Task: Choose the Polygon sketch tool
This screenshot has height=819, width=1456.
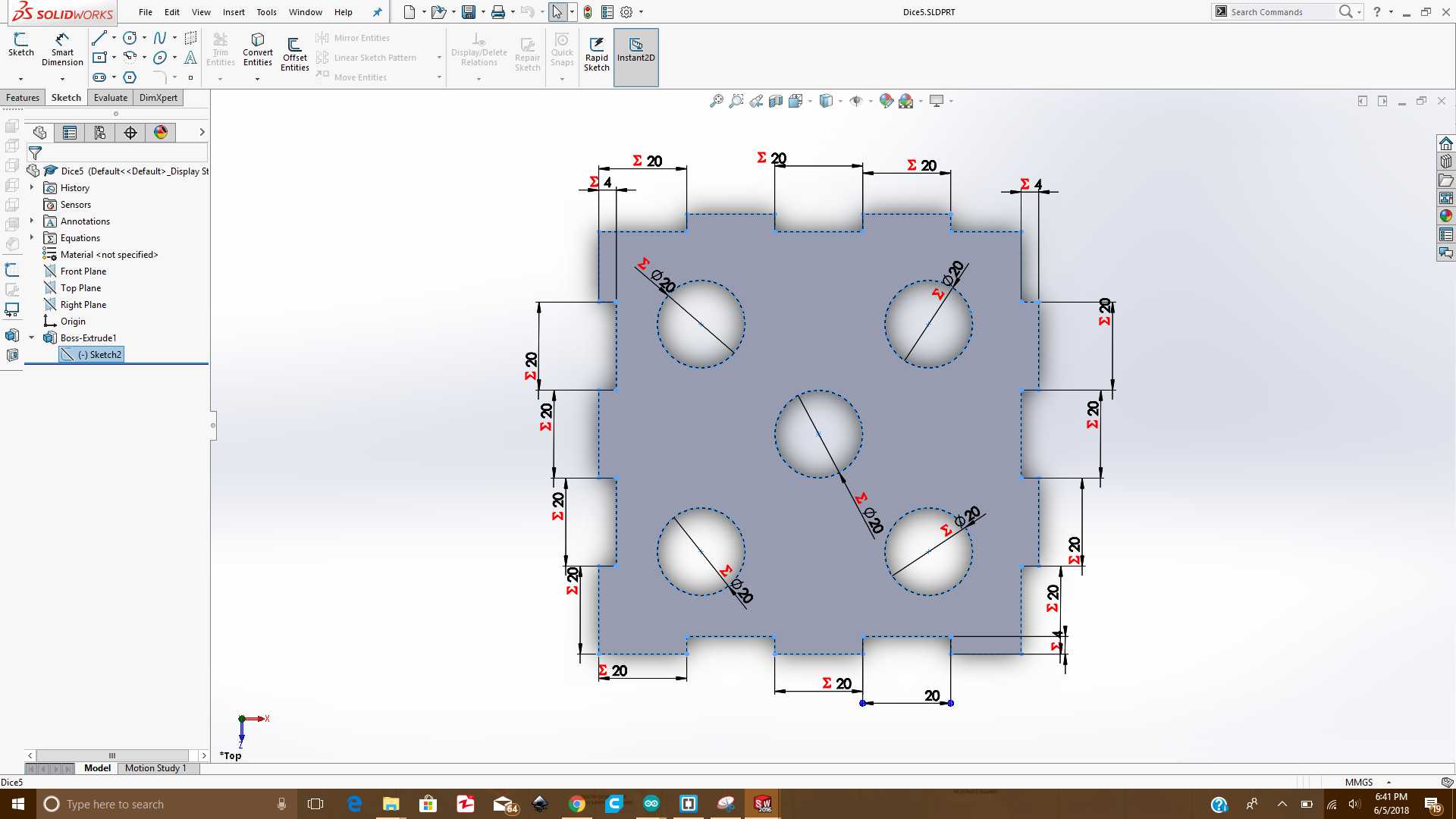Action: 130,77
